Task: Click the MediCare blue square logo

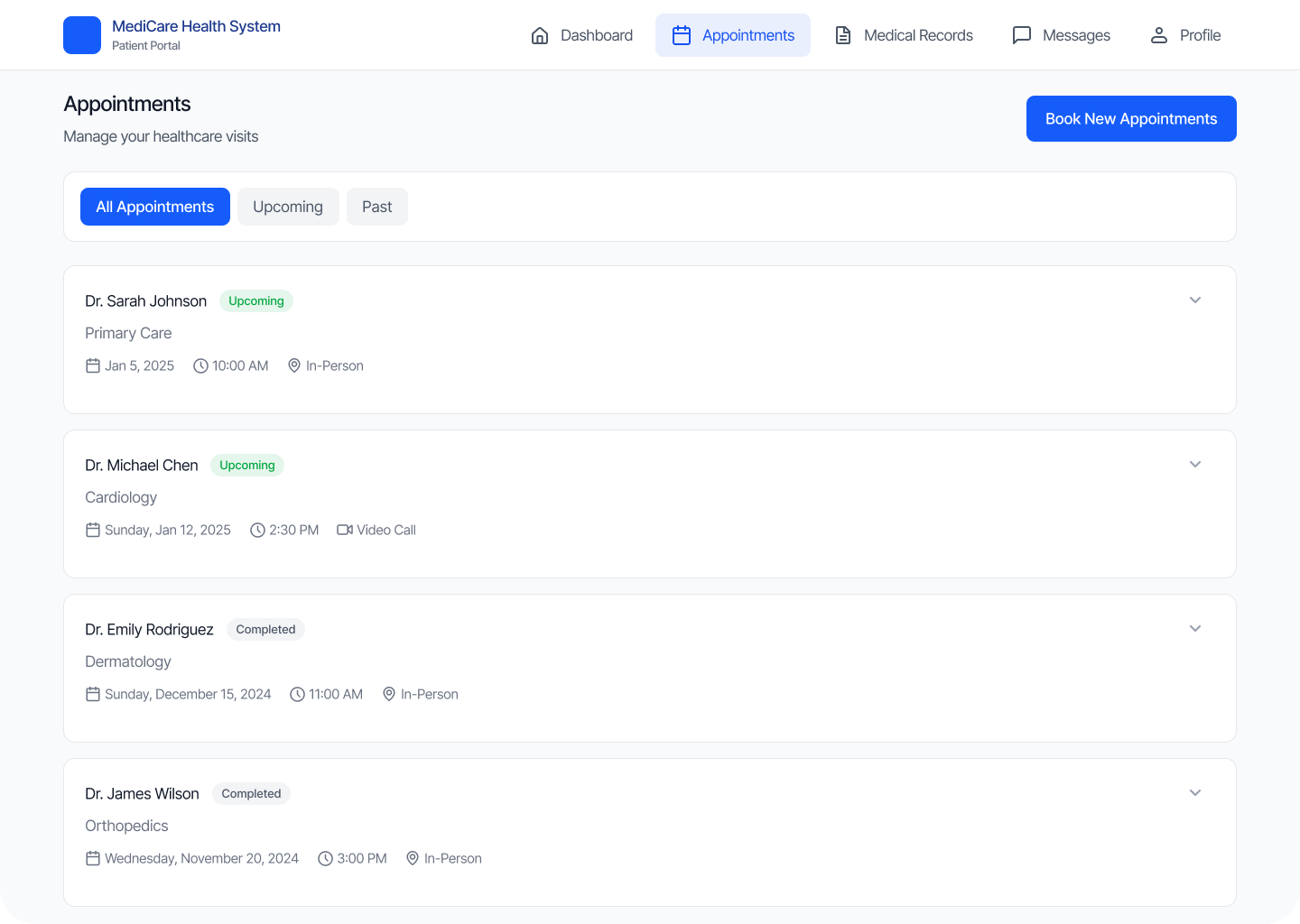Action: pos(82,35)
